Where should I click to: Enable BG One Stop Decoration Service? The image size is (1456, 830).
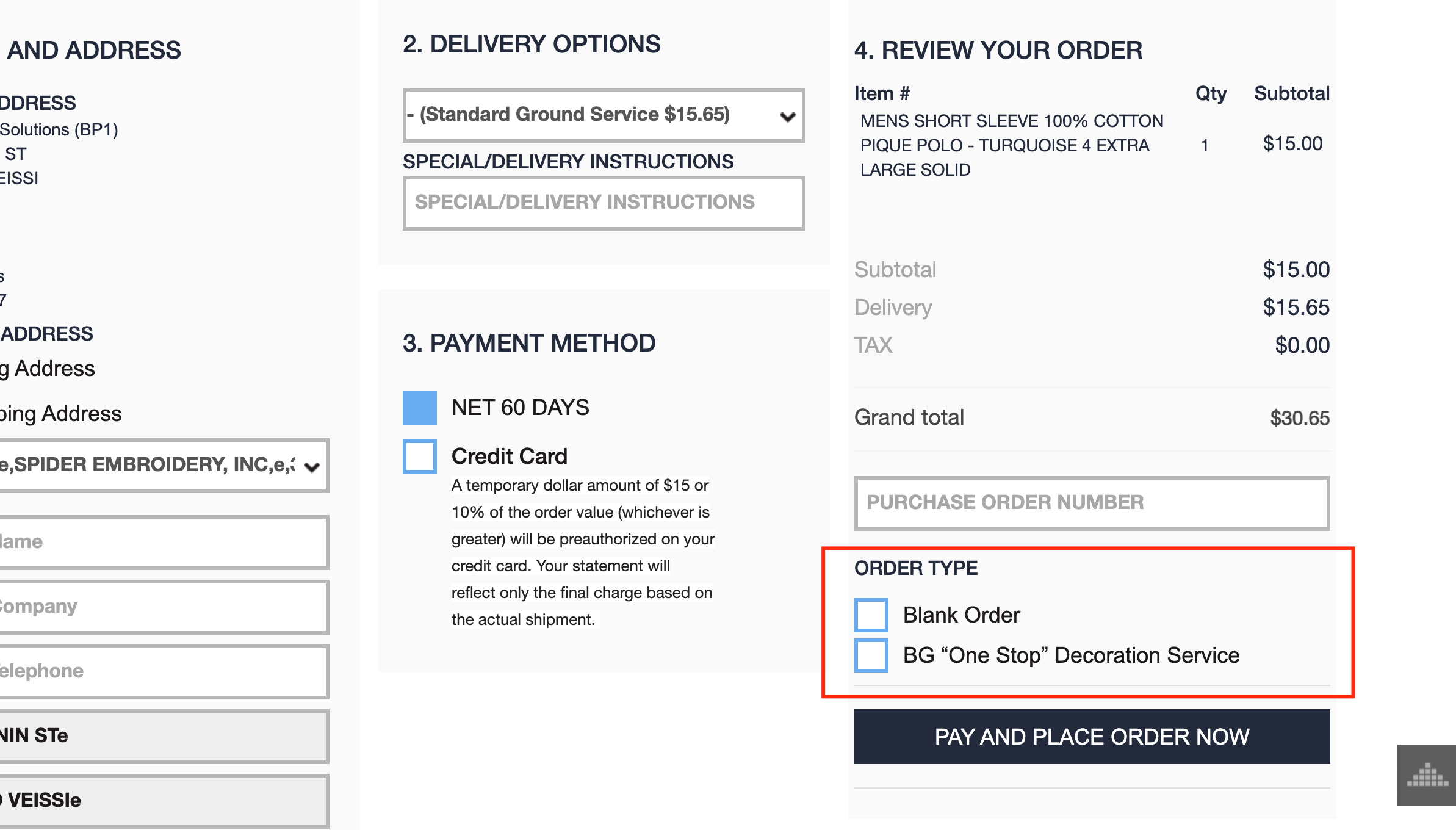pyautogui.click(x=871, y=655)
